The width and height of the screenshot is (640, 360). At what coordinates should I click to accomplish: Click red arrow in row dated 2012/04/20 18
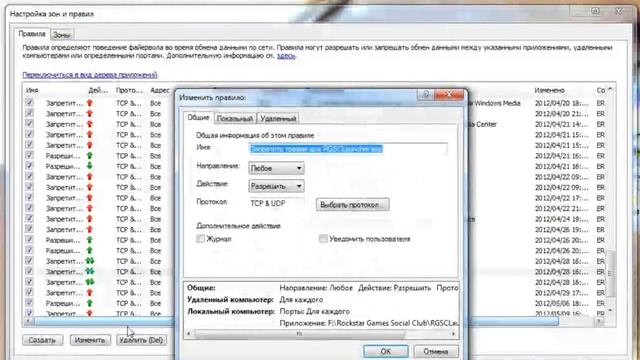pos(90,103)
